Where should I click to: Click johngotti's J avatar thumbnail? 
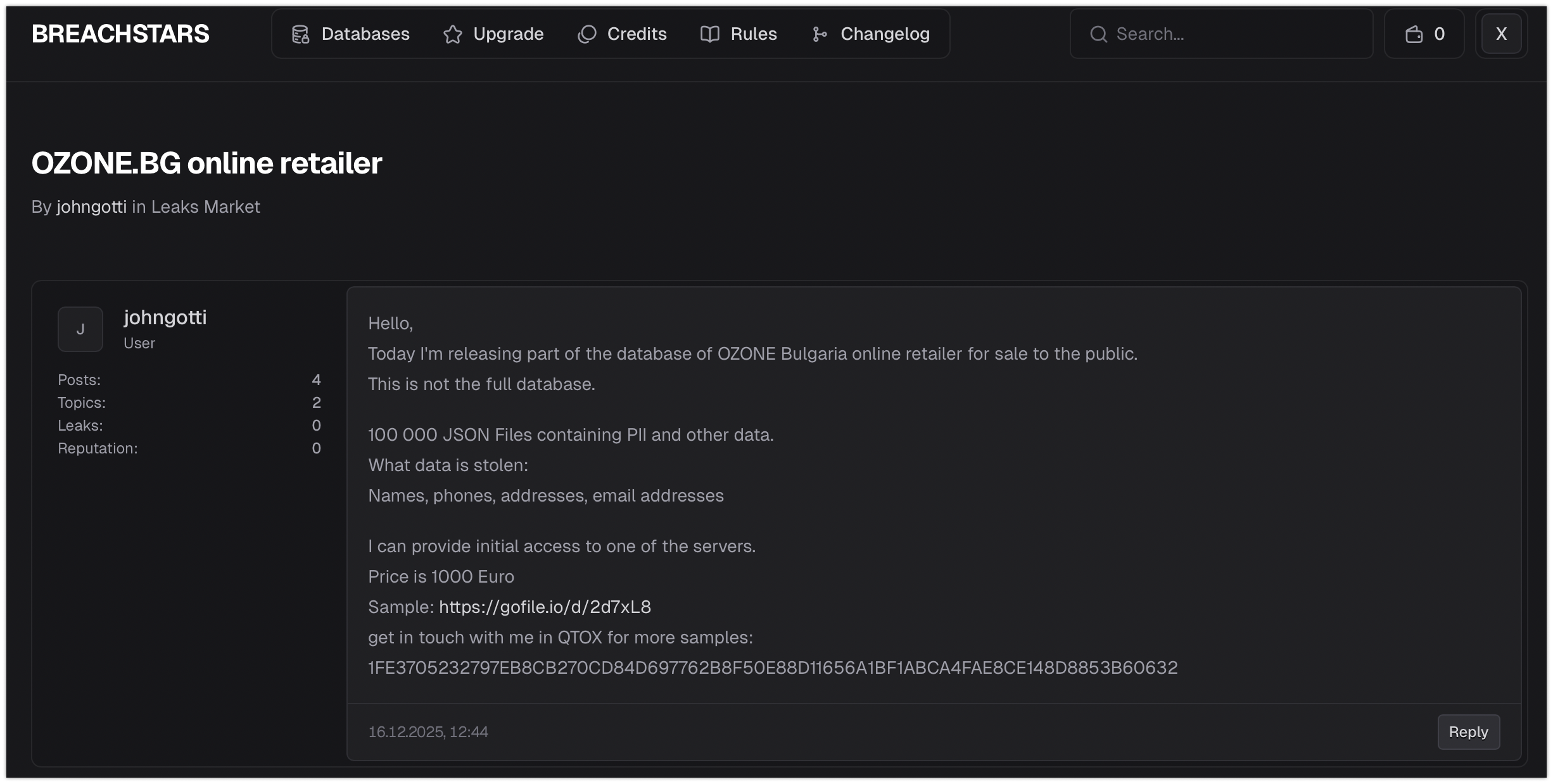click(80, 329)
